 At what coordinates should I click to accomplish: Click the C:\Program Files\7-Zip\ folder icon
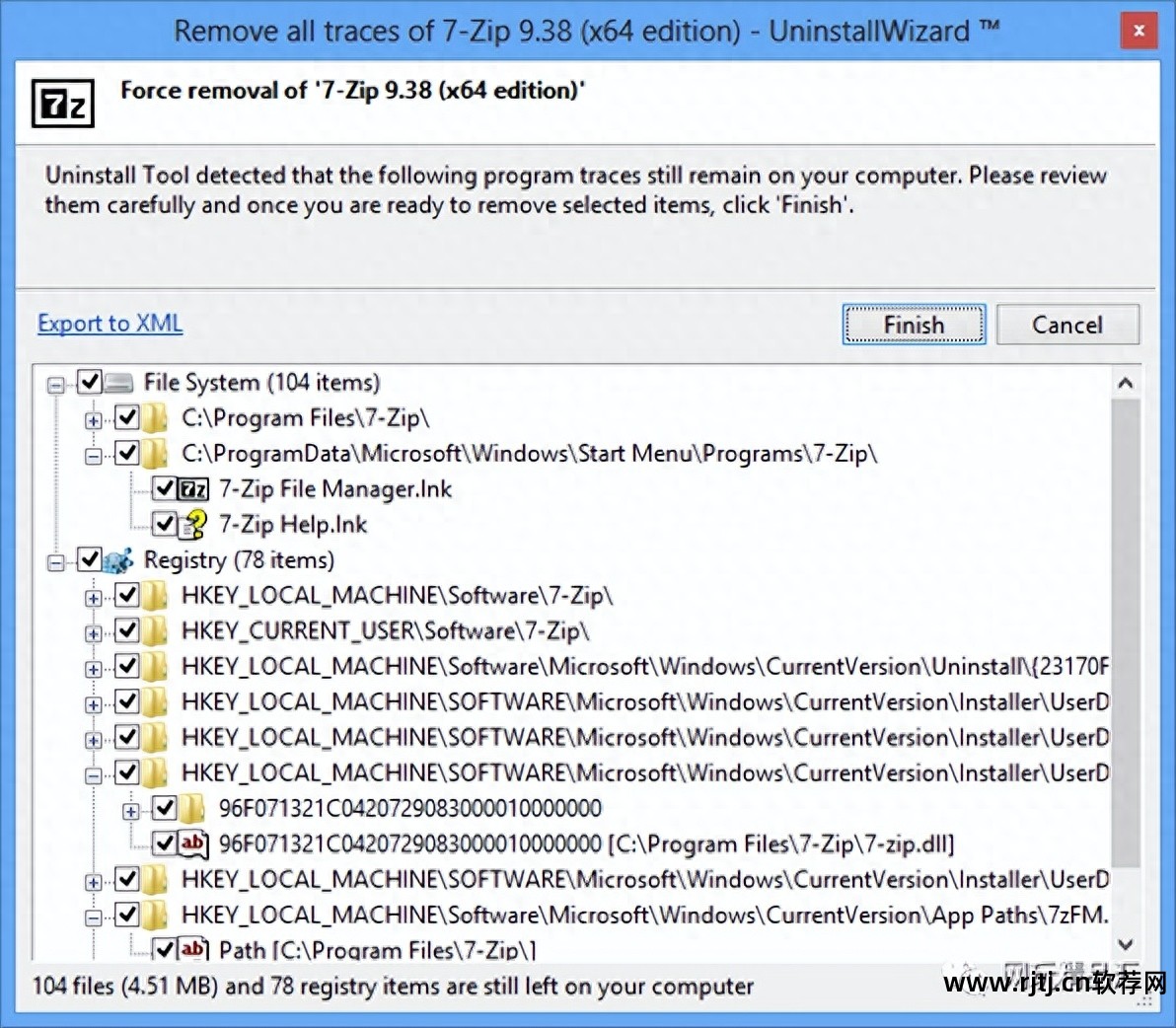(x=155, y=418)
